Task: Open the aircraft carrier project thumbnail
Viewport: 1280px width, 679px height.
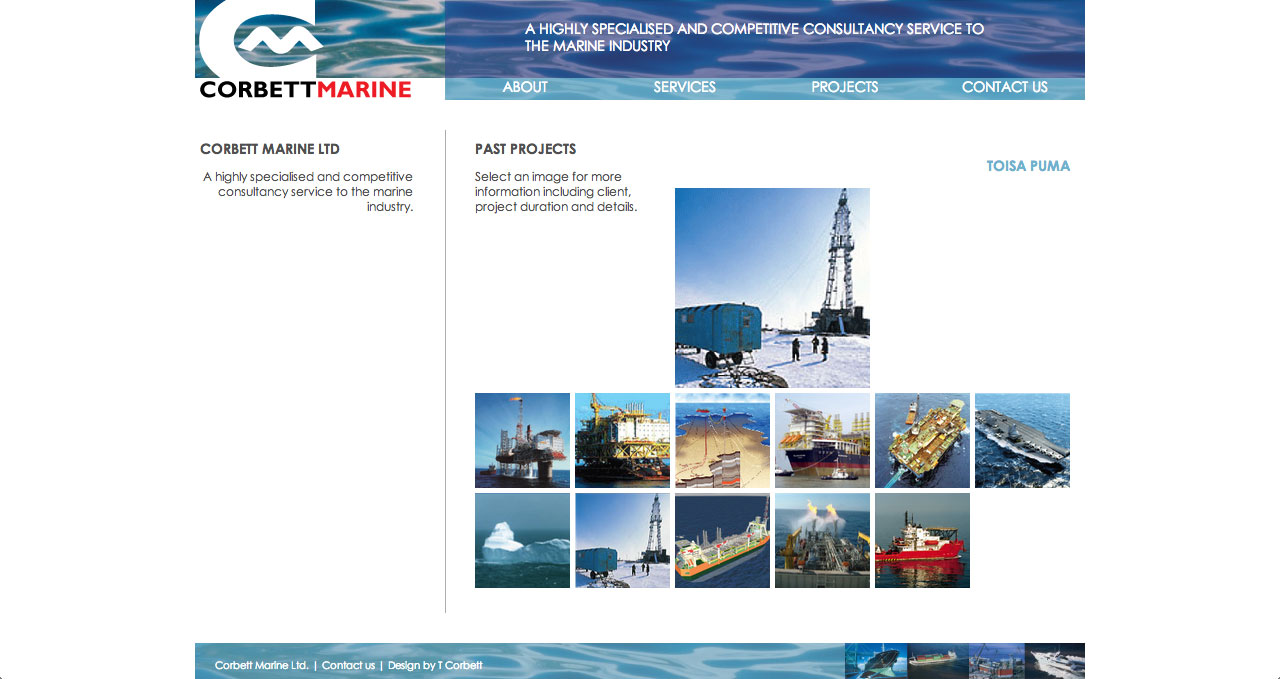Action: point(1022,440)
